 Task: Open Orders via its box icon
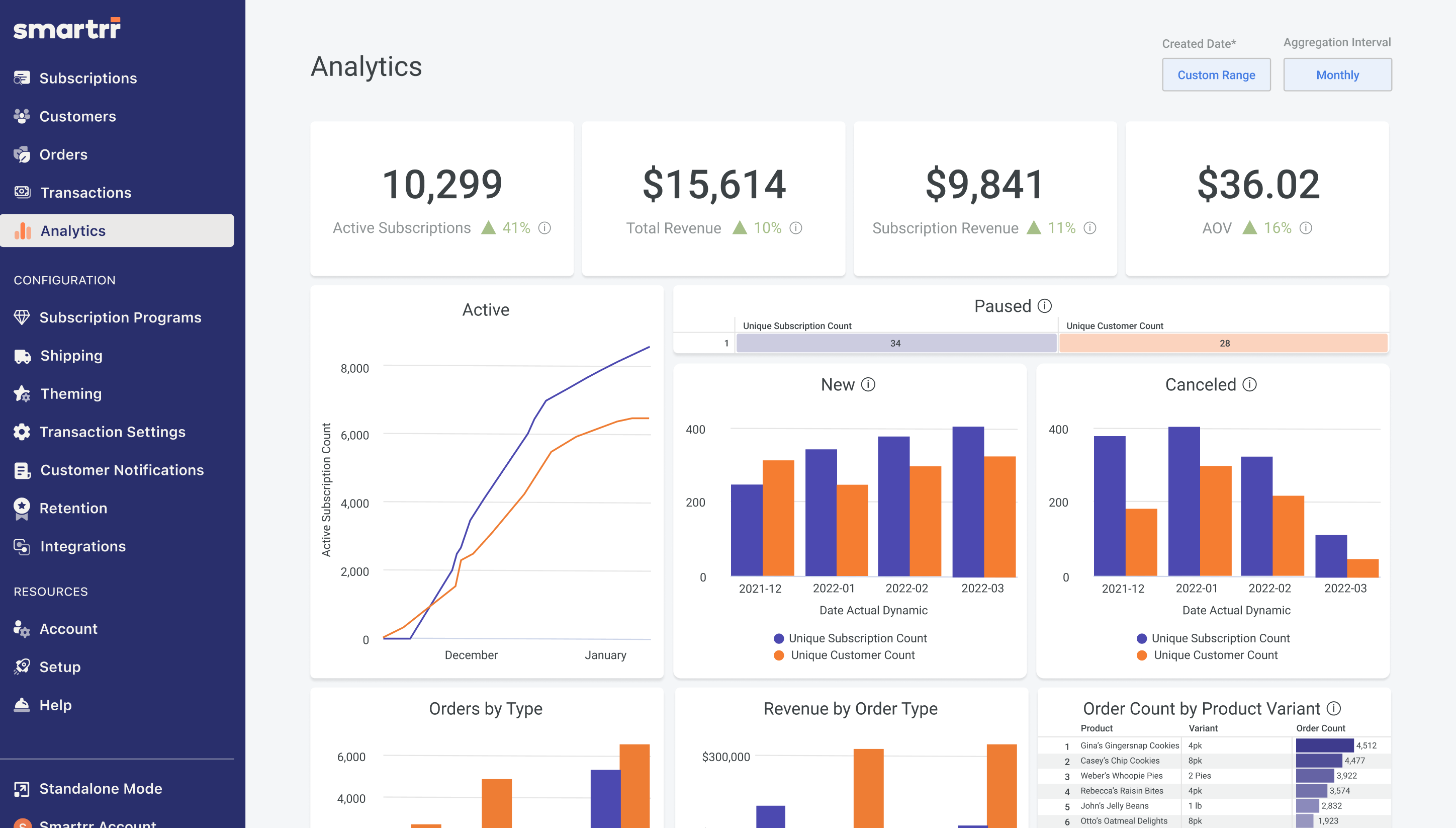(22, 154)
